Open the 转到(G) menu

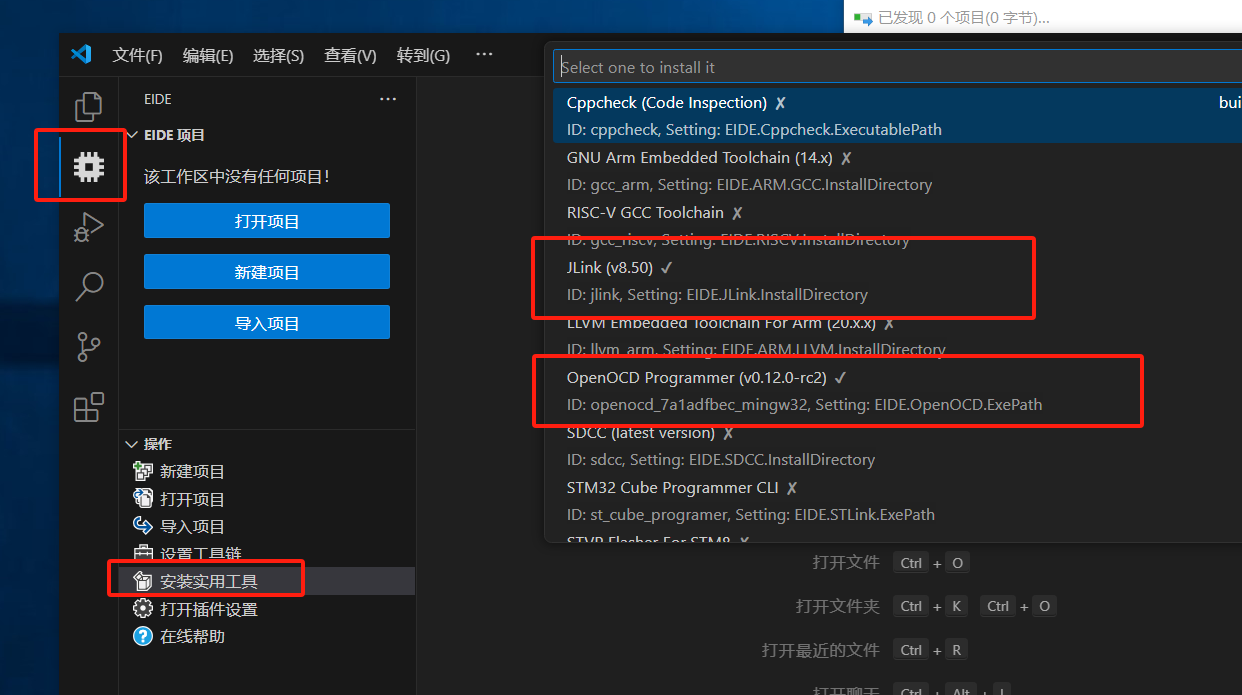423,55
